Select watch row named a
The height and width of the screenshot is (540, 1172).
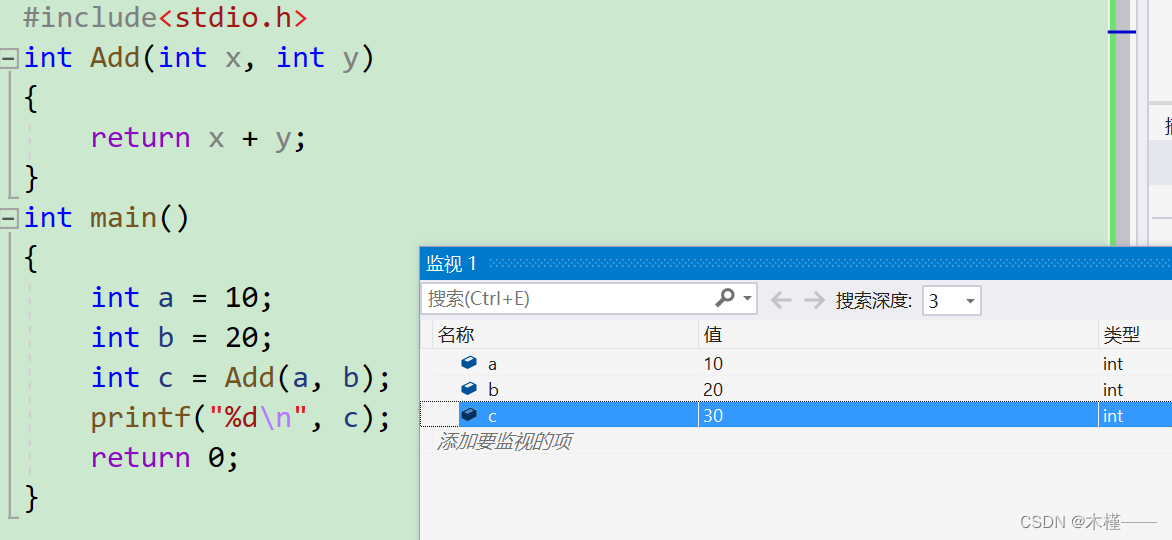[796, 363]
